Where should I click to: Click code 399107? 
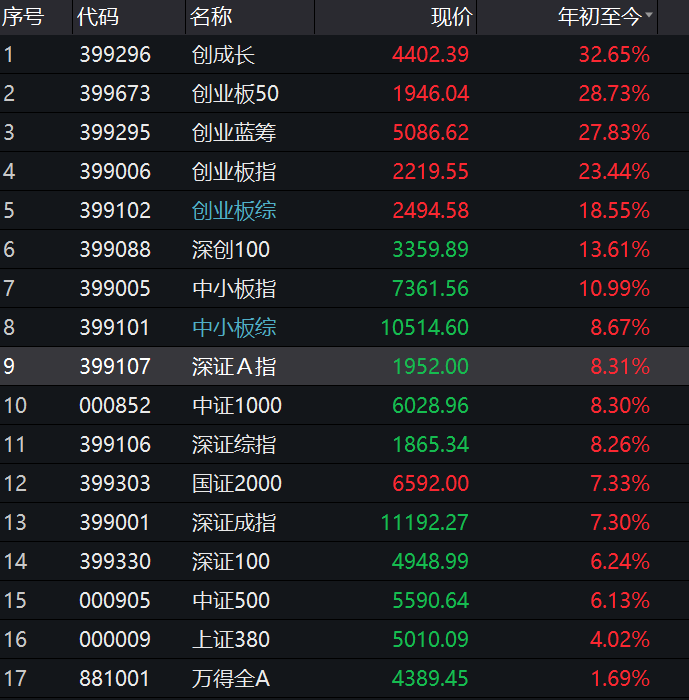tap(115, 367)
